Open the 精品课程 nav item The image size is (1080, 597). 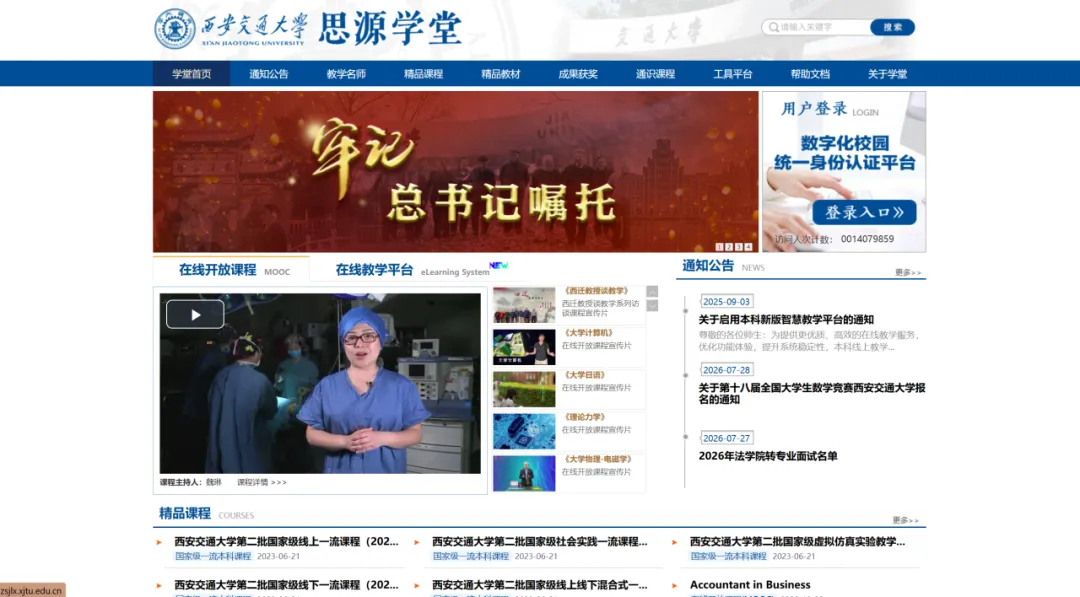point(423,74)
